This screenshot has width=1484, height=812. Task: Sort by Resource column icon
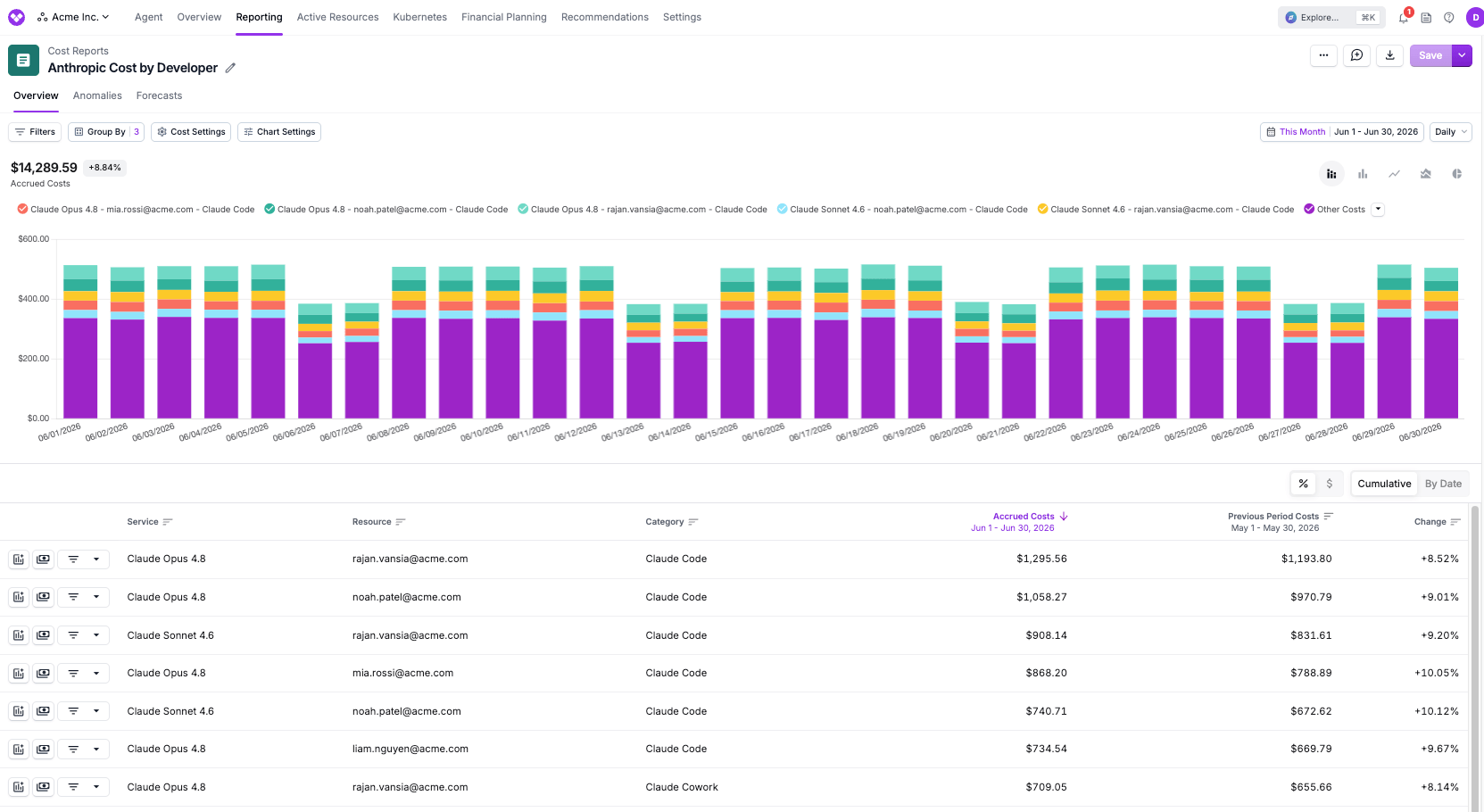tap(401, 522)
